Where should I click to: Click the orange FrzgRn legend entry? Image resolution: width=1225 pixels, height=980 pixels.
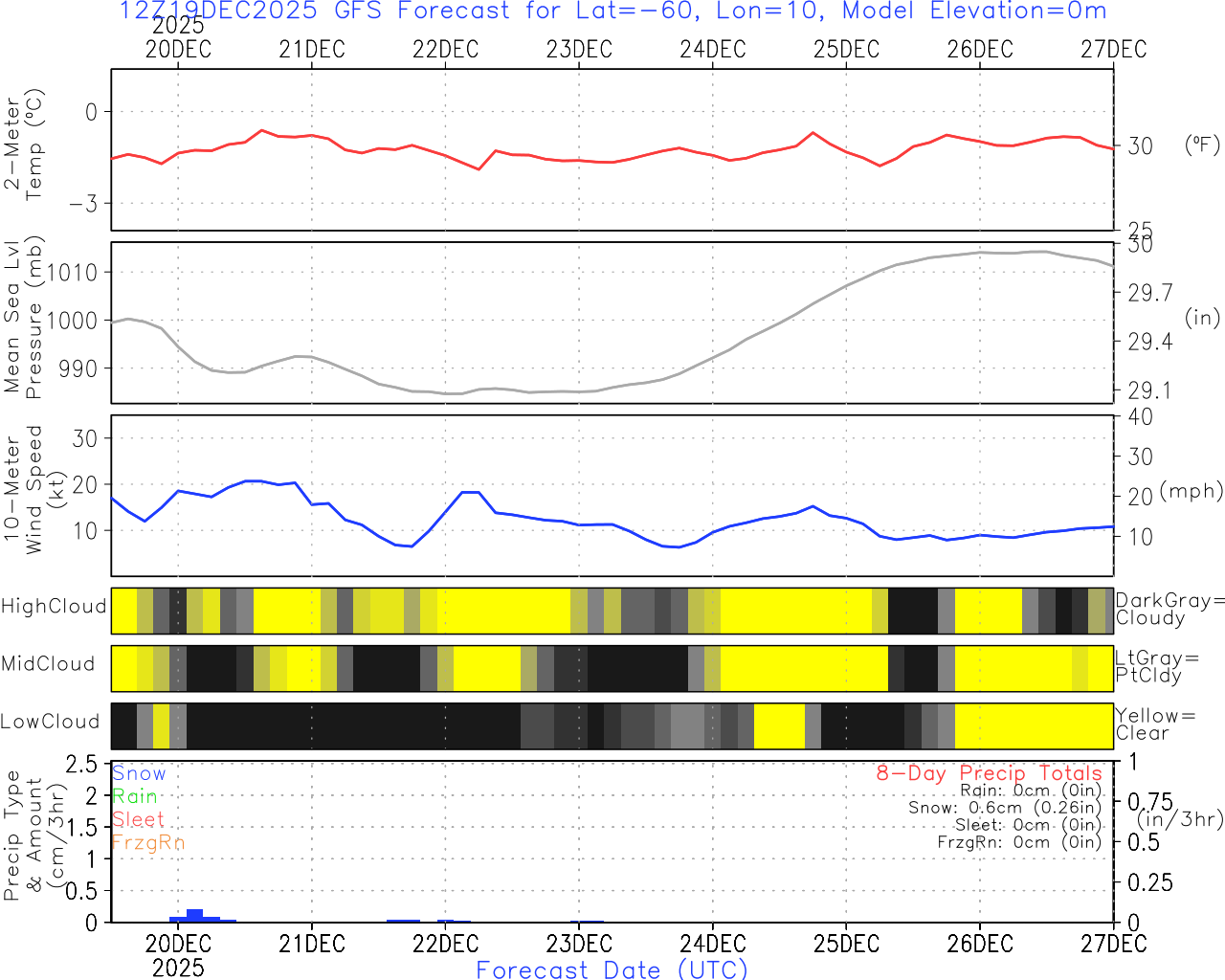coord(147,843)
